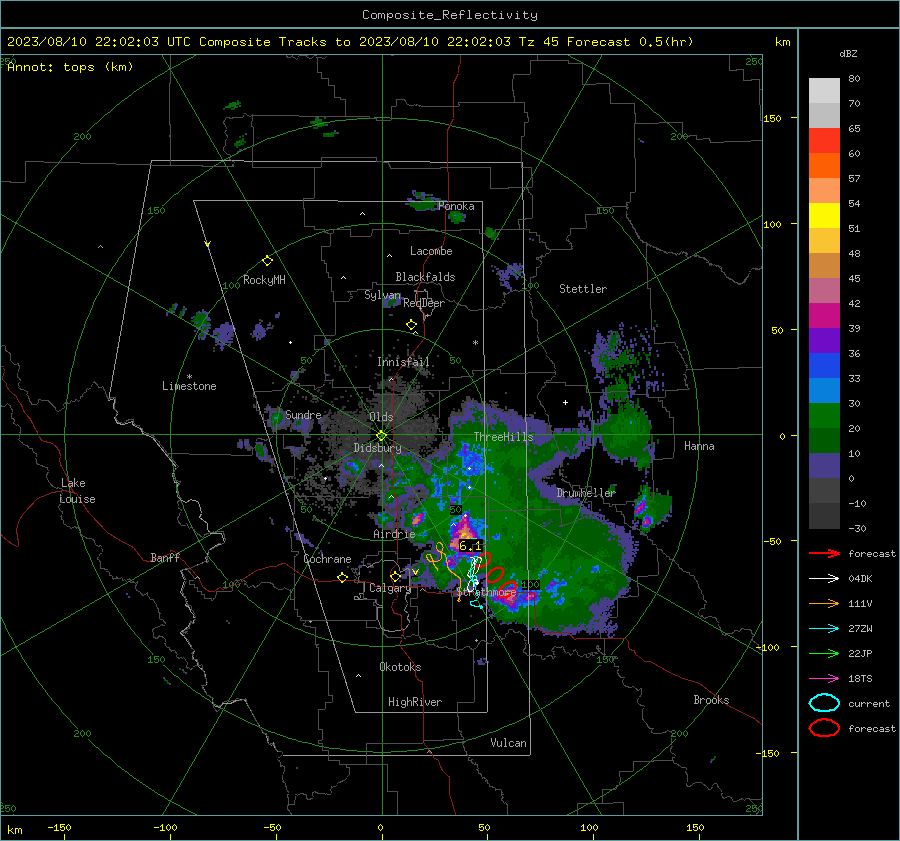This screenshot has height=841, width=900.
Task: Click the Drumheller city label
Action: coord(586,493)
